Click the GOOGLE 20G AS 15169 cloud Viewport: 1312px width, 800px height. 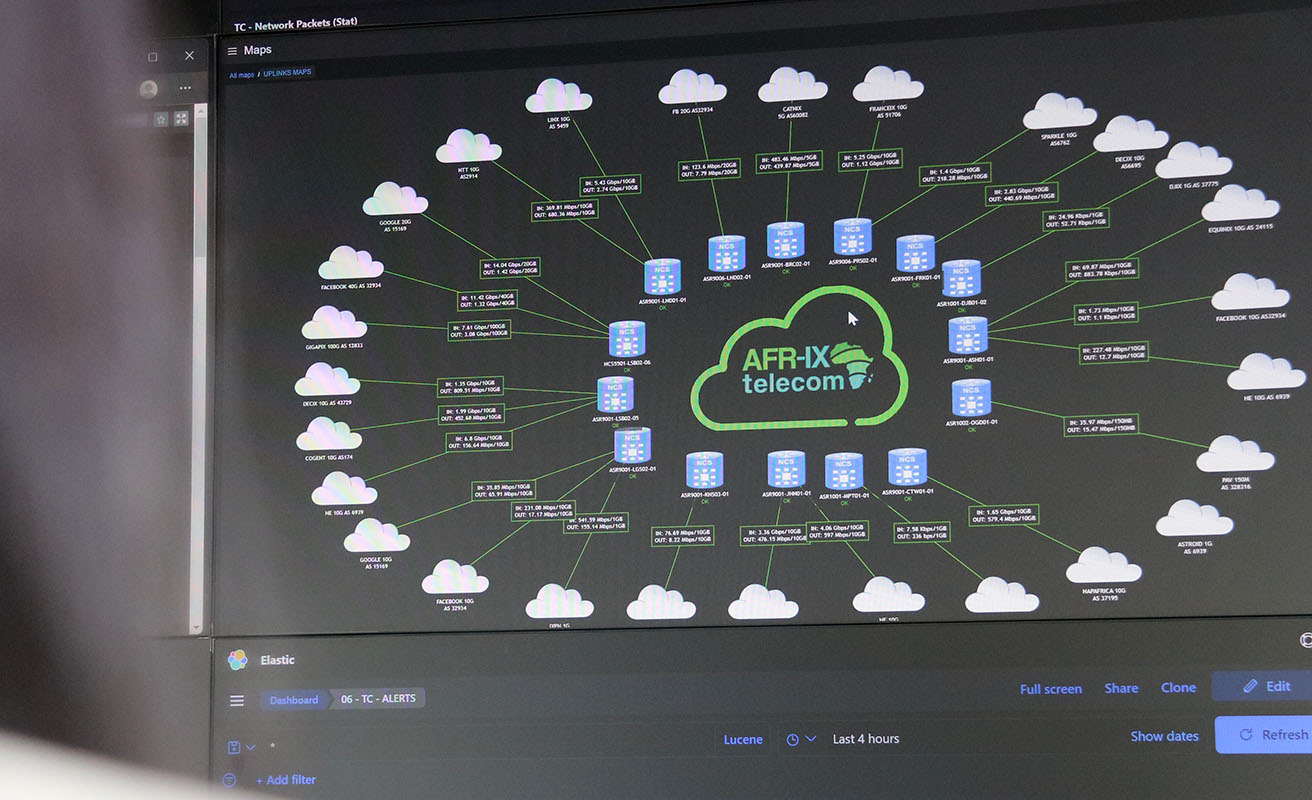click(395, 199)
